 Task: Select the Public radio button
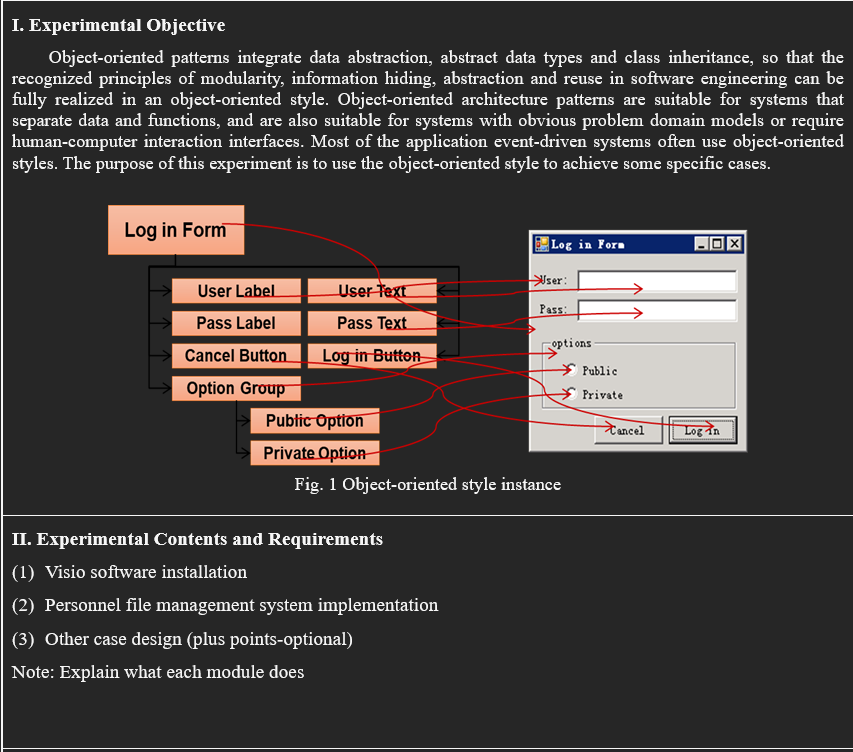click(570, 371)
